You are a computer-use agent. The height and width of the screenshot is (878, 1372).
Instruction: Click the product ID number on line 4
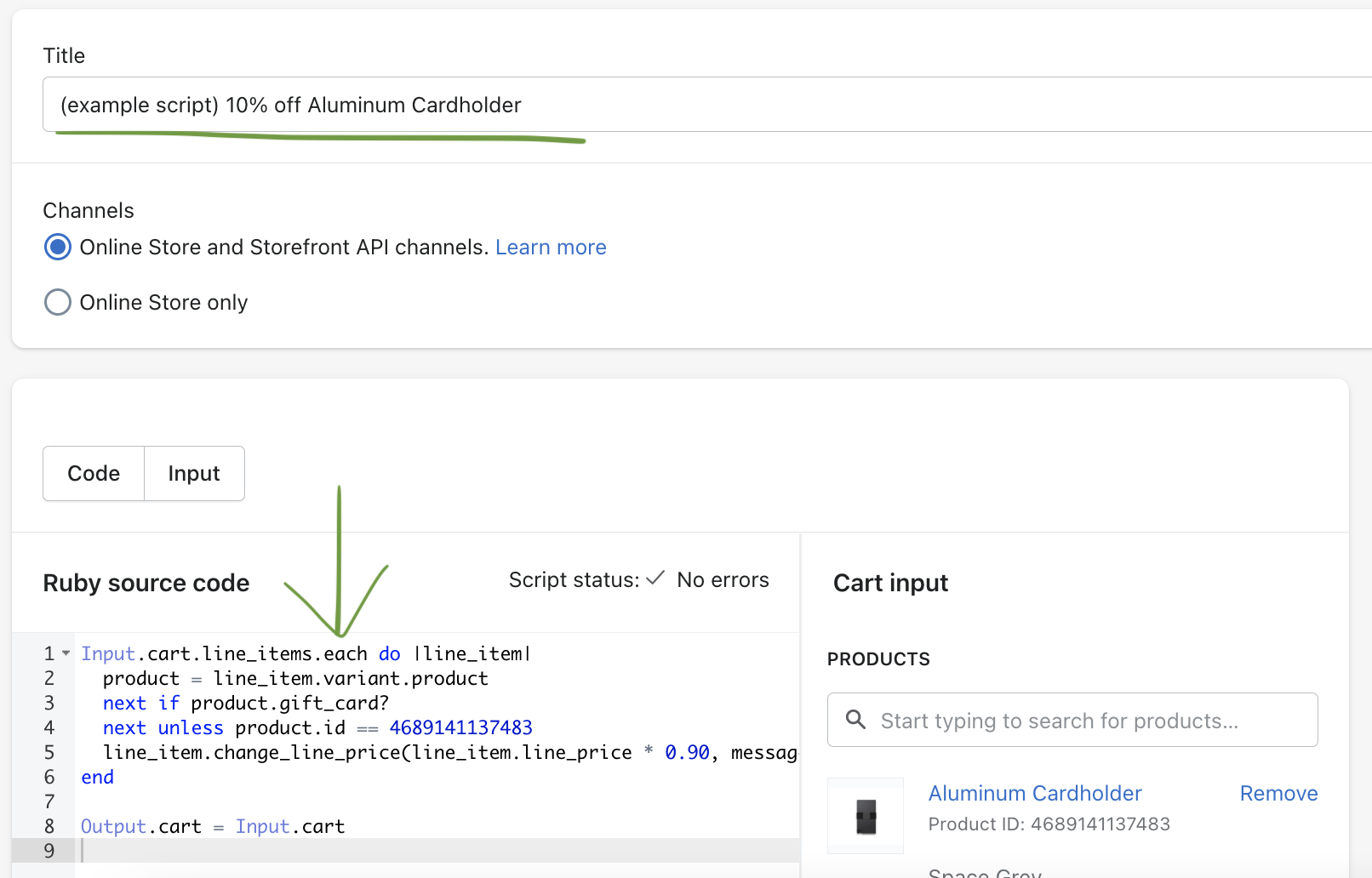click(x=460, y=727)
